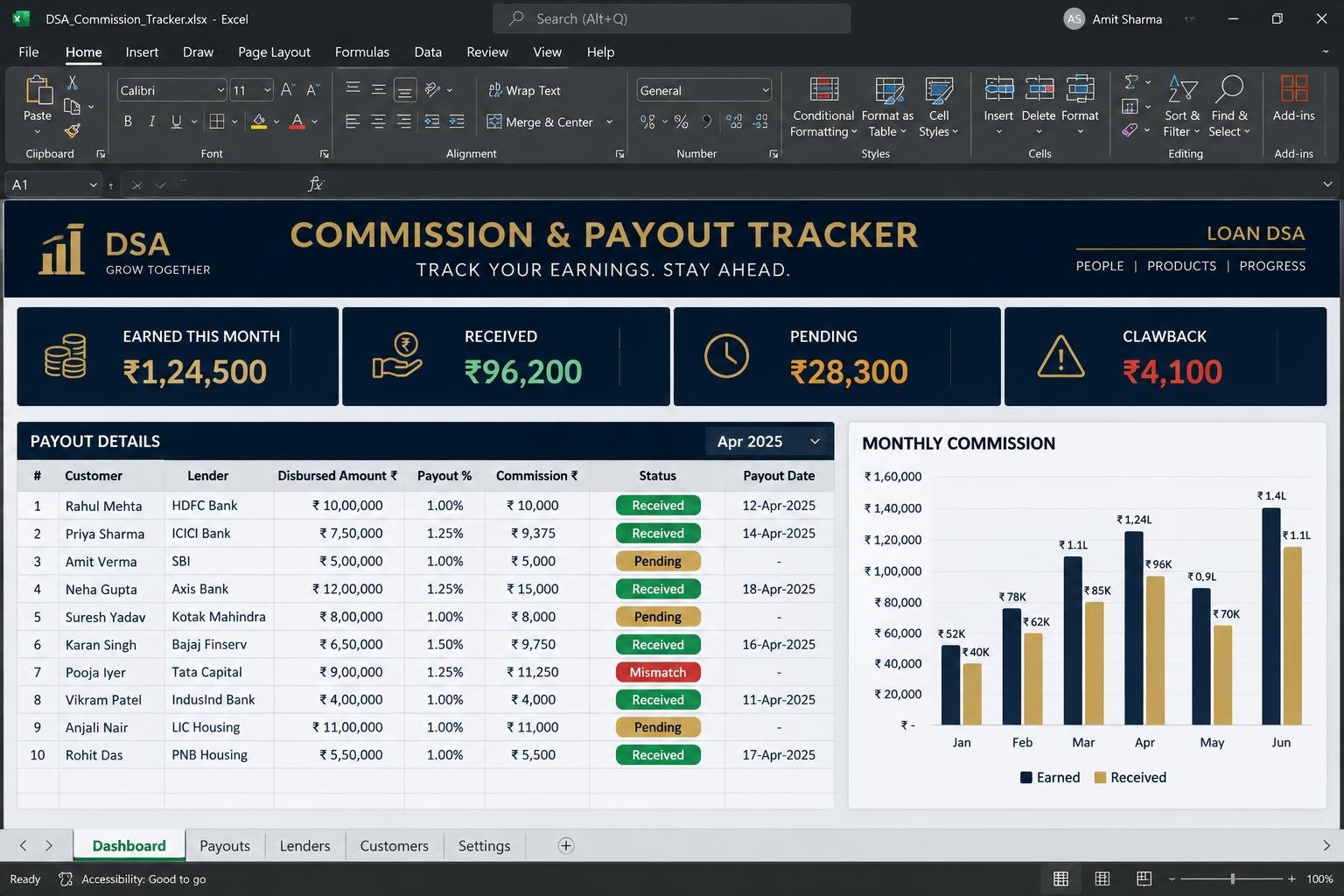Open the Insert ribbon tab

tap(142, 52)
